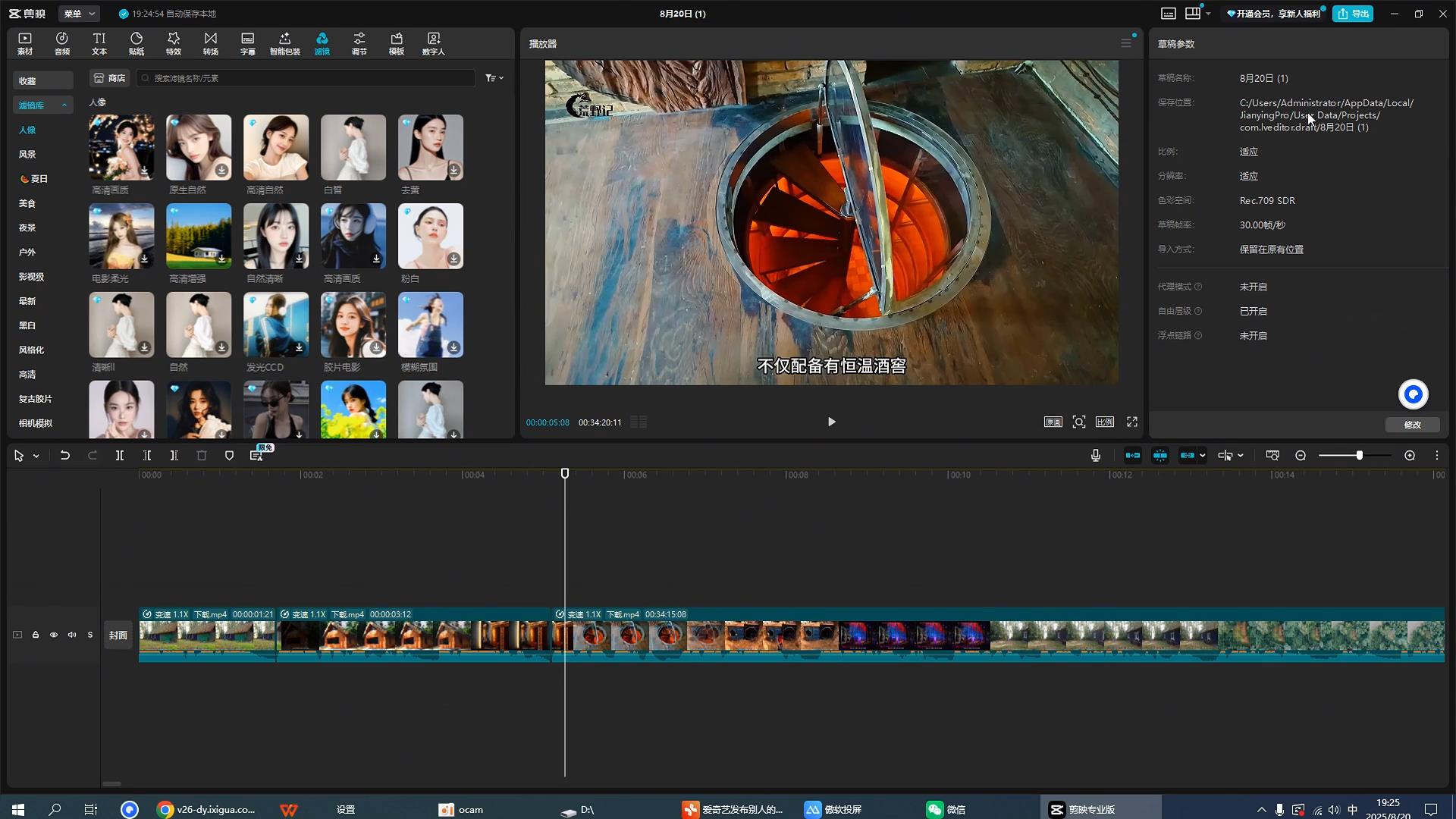Image resolution: width=1456 pixels, height=819 pixels.
Task: Enter fullscreen preview in player
Action: pos(1132,422)
